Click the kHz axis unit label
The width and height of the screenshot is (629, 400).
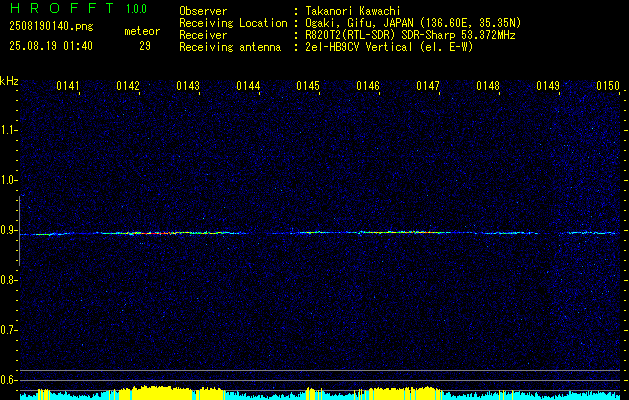point(9,81)
